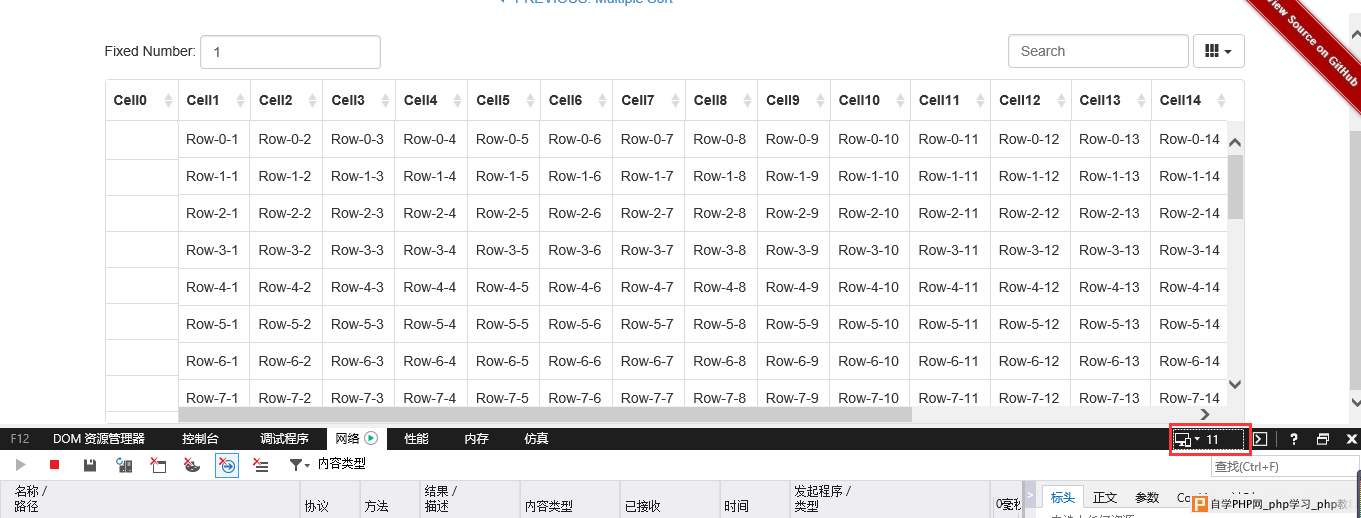Sort by Cell1 using its sort arrows
Screen dimensions: 1361x518
coord(239,100)
